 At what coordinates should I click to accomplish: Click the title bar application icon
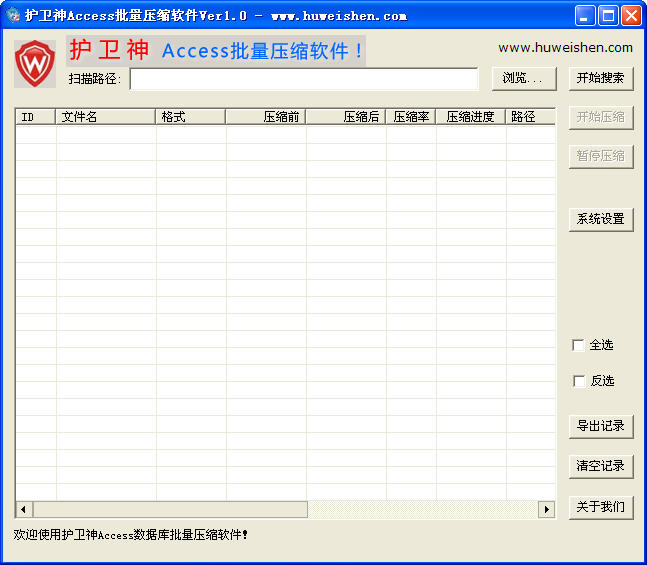(13, 15)
